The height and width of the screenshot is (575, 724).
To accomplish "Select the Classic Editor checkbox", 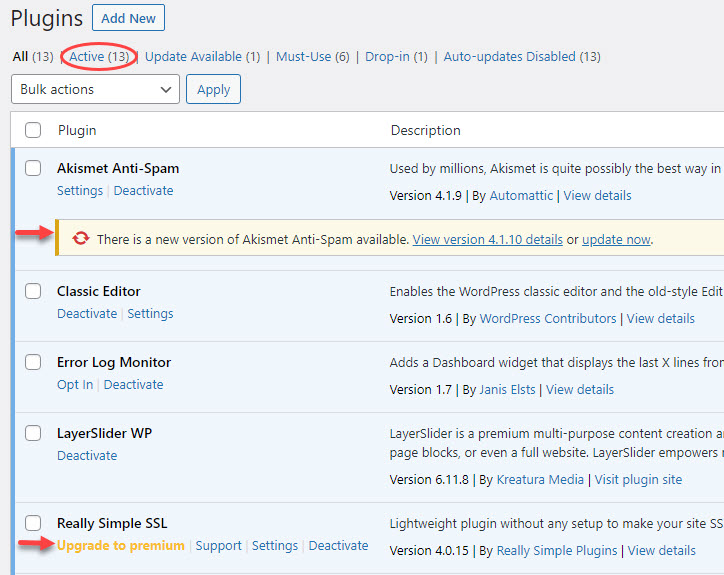I will (33, 291).
